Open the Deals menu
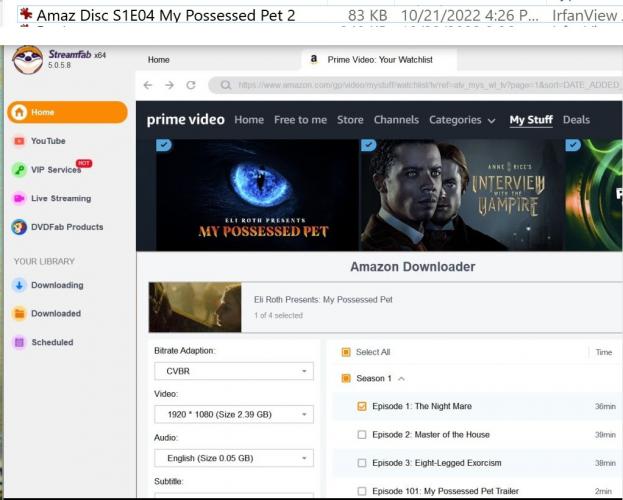Screen dimensions: 623x500 [x=576, y=120]
